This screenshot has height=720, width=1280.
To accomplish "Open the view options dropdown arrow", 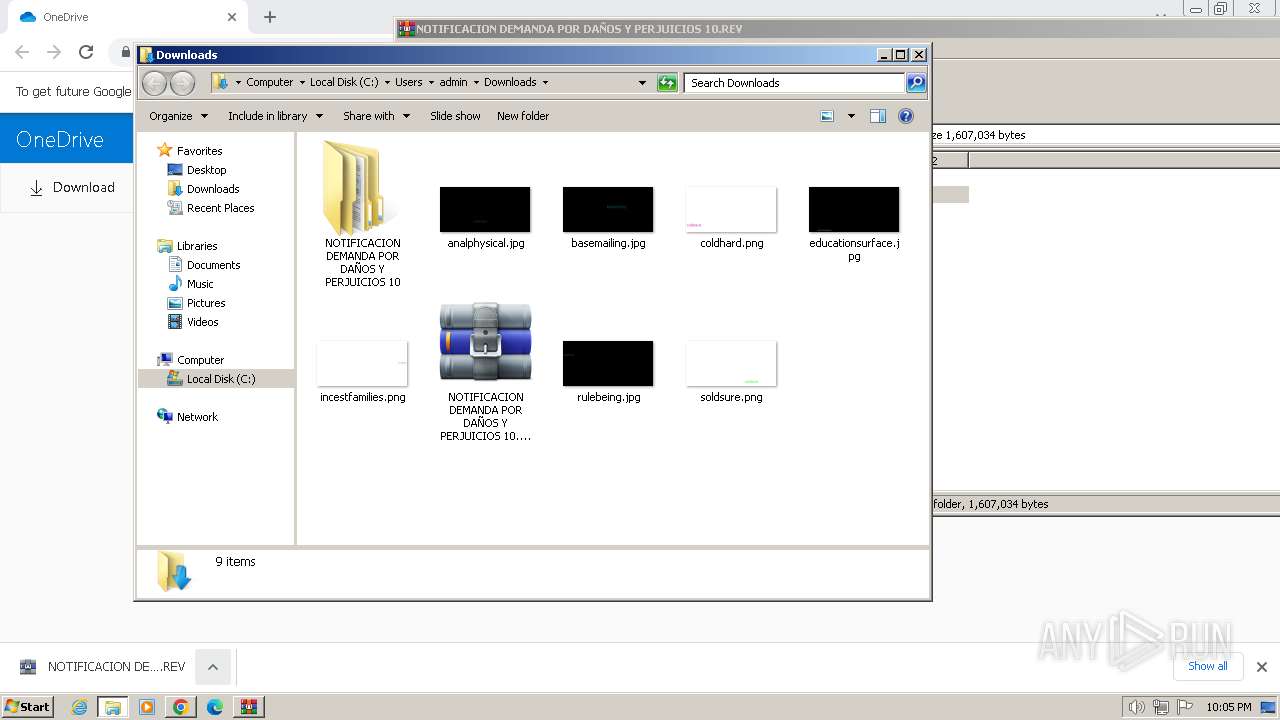I will click(851, 116).
